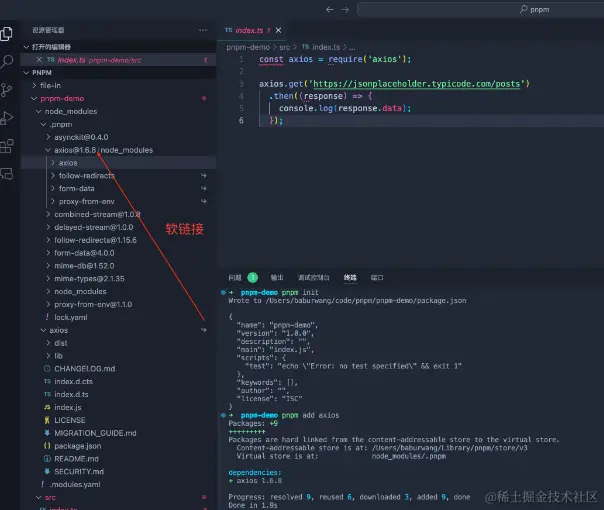Image resolution: width=604 pixels, height=510 pixels.
Task: Expand the delayed-stream@1.0.0 folder
Action: point(118,227)
